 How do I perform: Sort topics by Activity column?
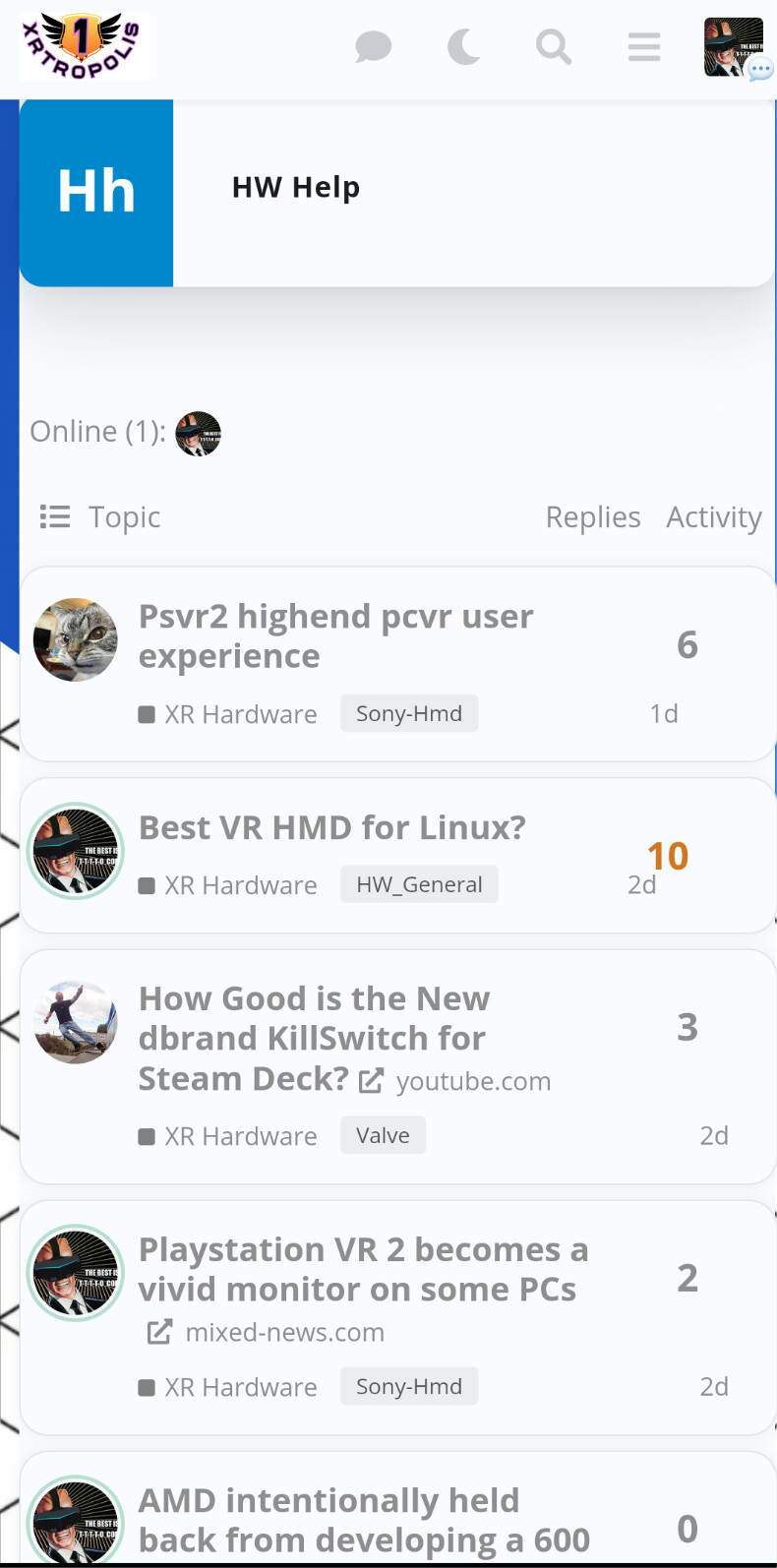714,516
